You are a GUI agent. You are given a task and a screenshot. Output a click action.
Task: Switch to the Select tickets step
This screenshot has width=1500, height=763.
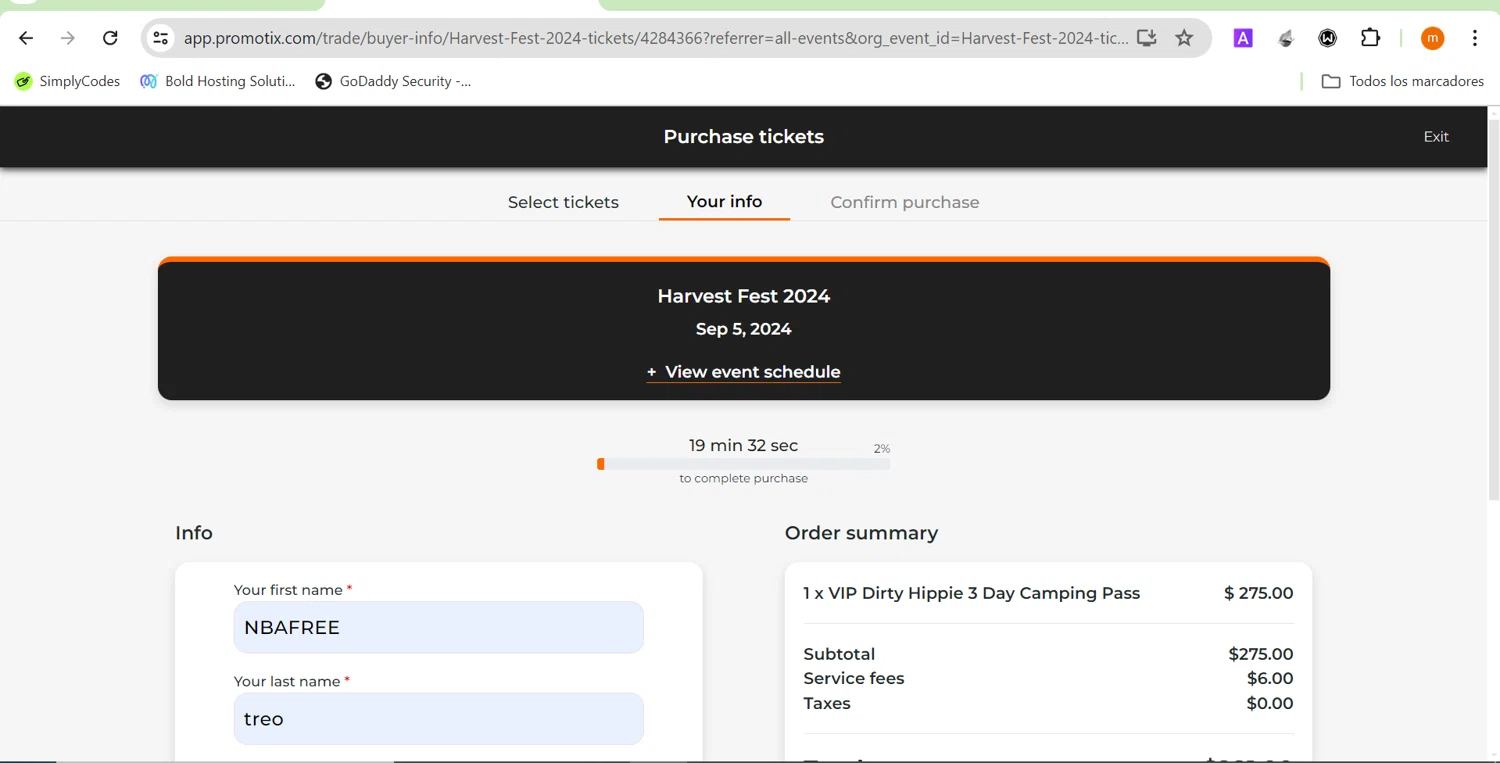(563, 202)
